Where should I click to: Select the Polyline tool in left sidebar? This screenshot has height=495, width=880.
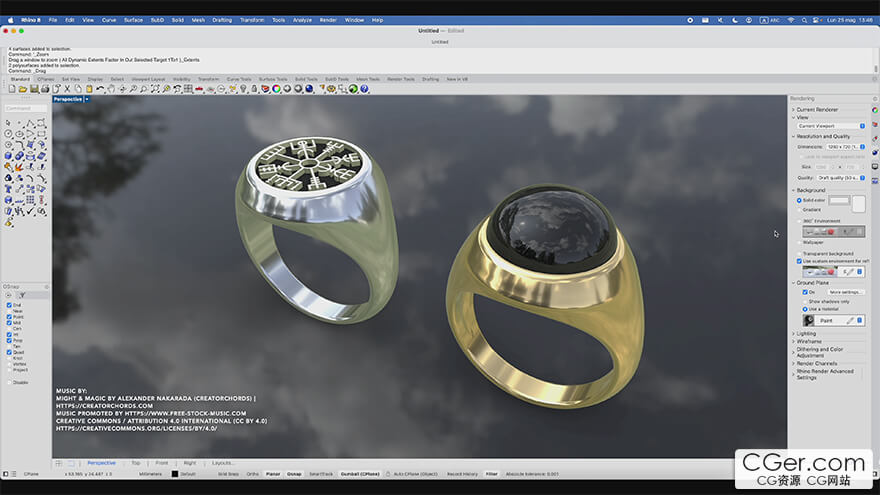pos(30,123)
